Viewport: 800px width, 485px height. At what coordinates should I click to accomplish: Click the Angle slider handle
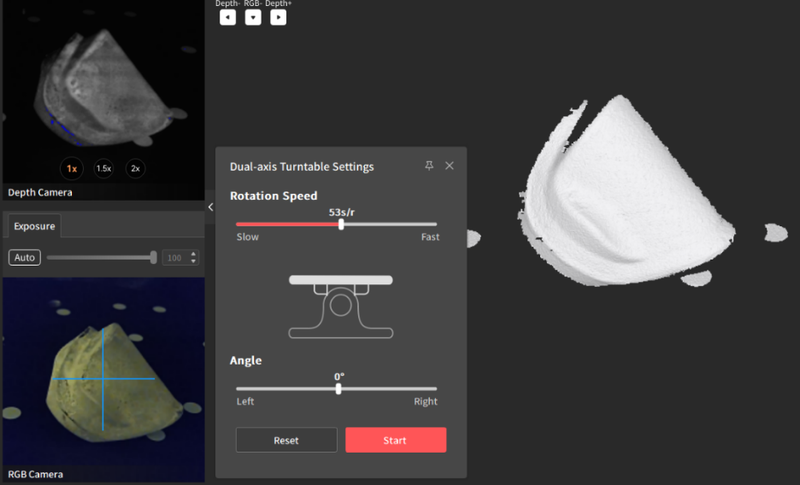(x=339, y=388)
